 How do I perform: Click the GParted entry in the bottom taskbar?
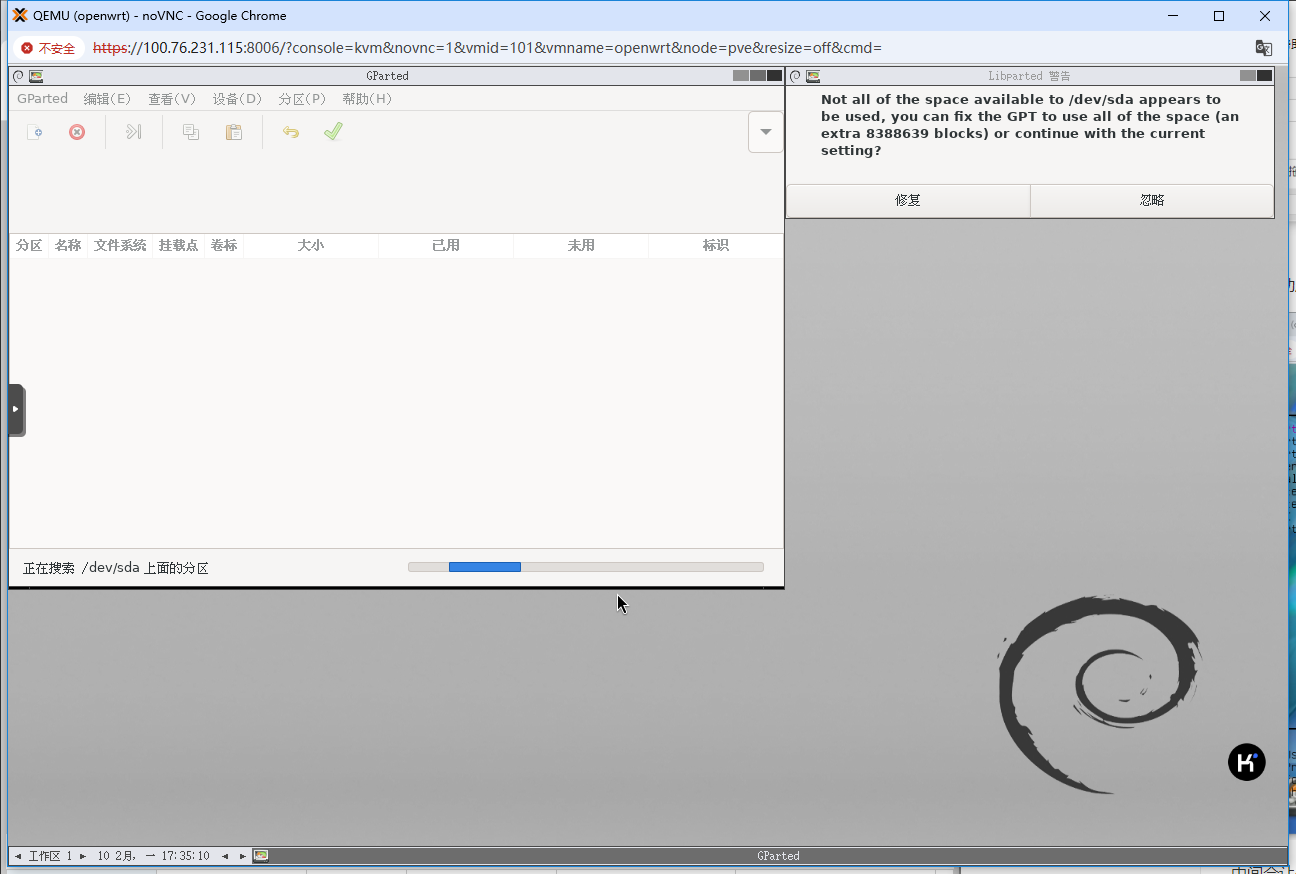pyautogui.click(x=778, y=856)
